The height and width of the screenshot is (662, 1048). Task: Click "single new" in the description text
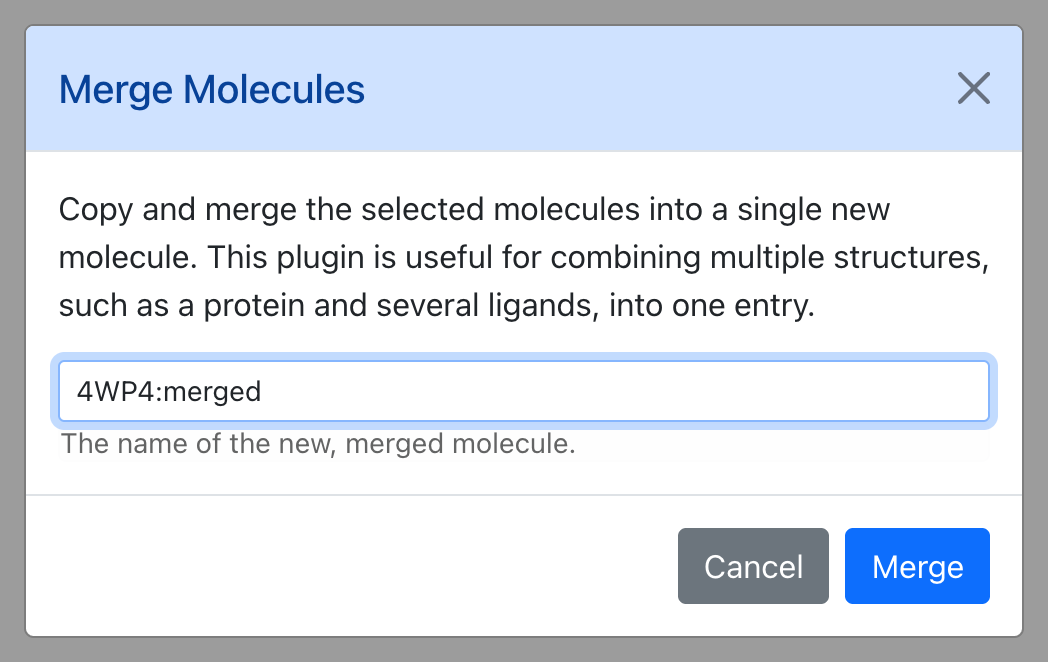point(813,209)
